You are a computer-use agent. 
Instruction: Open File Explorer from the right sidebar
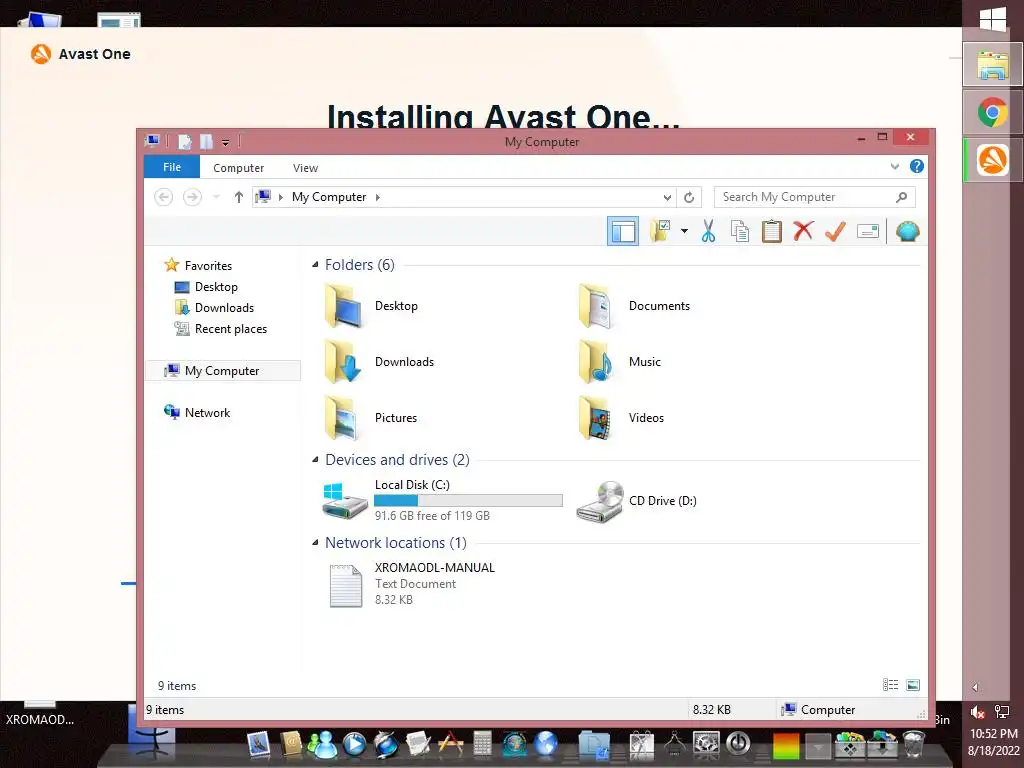pyautogui.click(x=993, y=65)
